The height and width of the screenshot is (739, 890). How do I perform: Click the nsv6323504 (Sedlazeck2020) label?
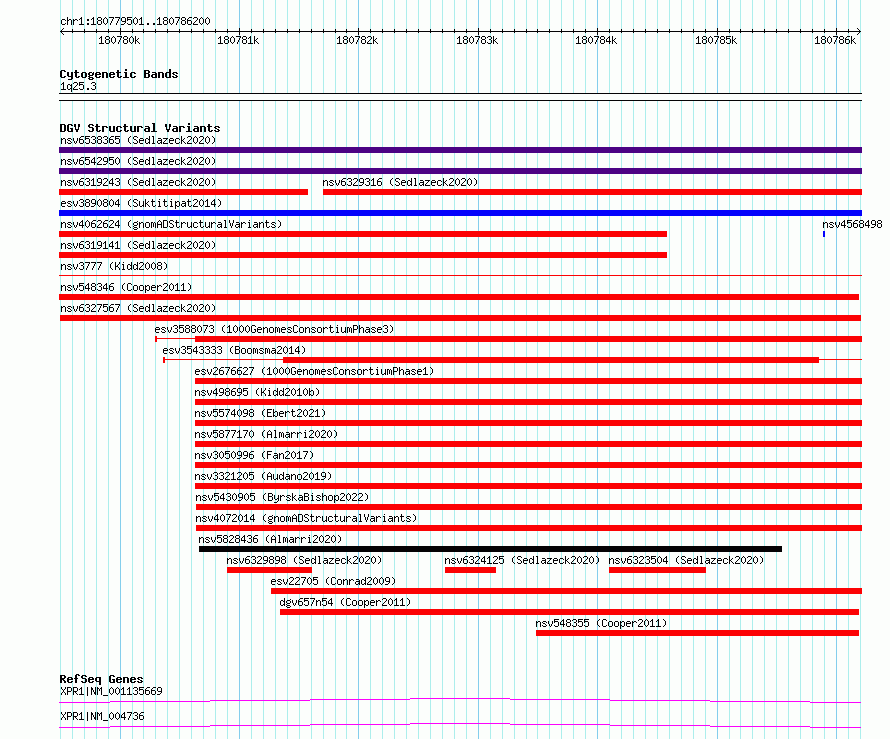pos(686,560)
